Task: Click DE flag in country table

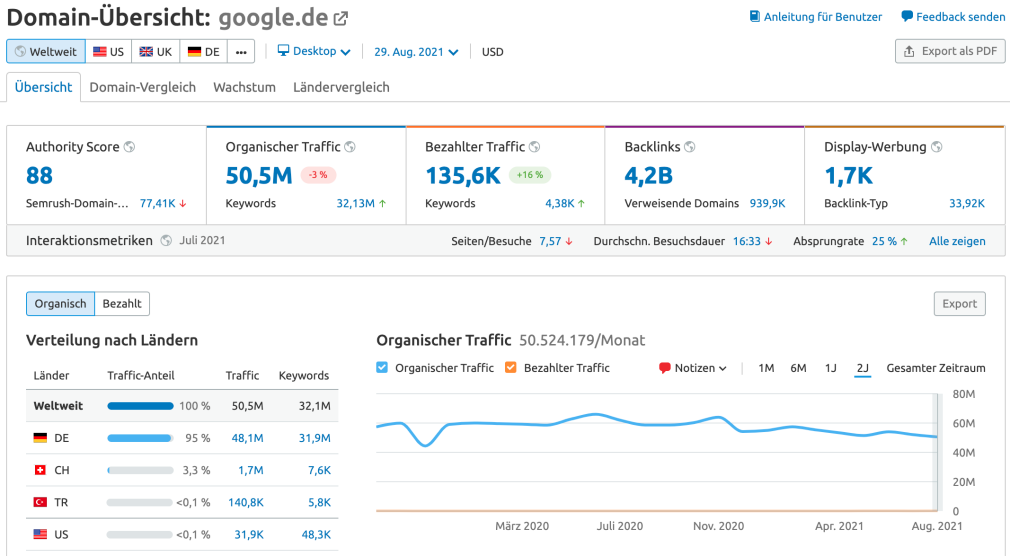Action: tap(40, 438)
